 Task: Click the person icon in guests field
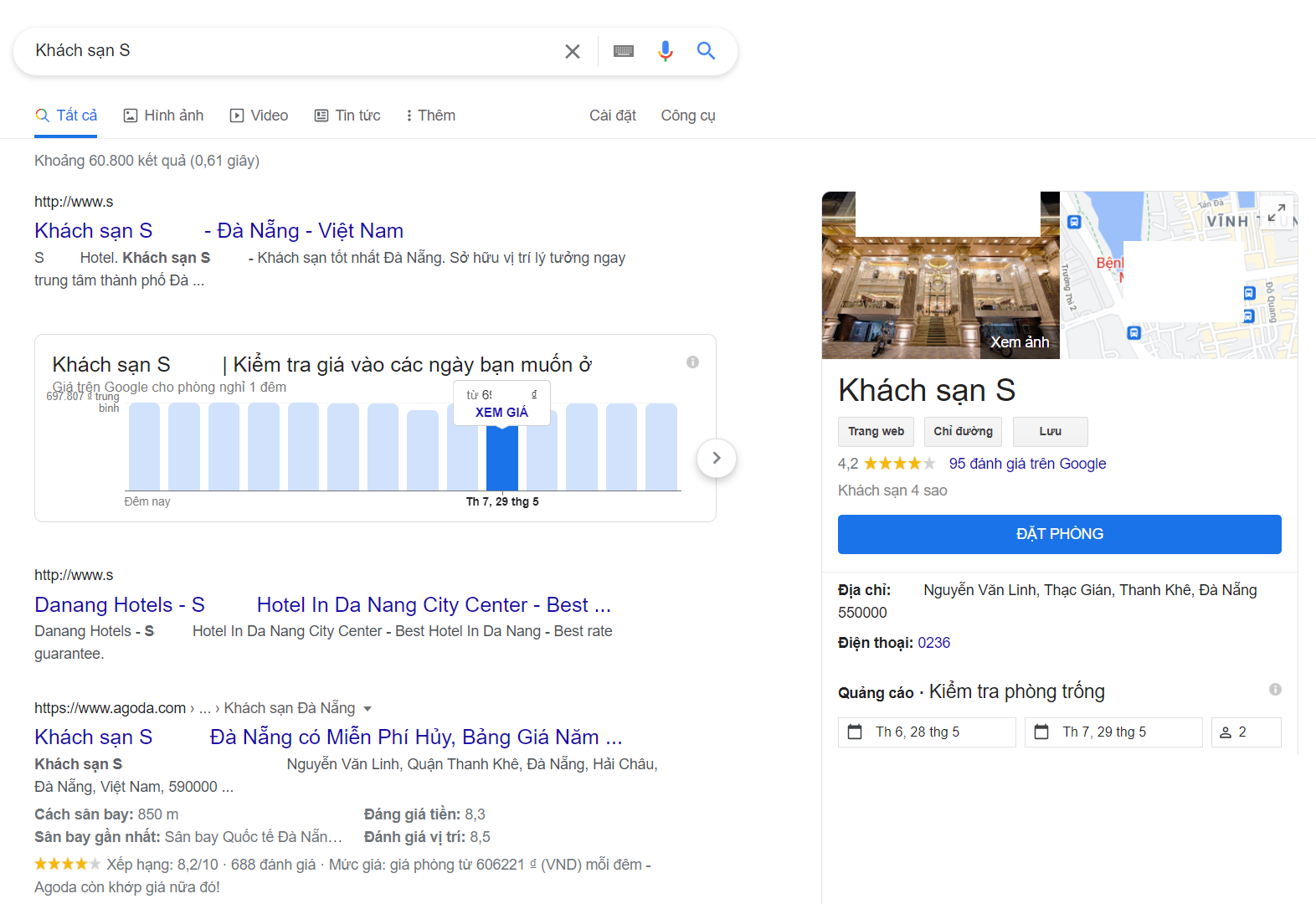(1226, 732)
